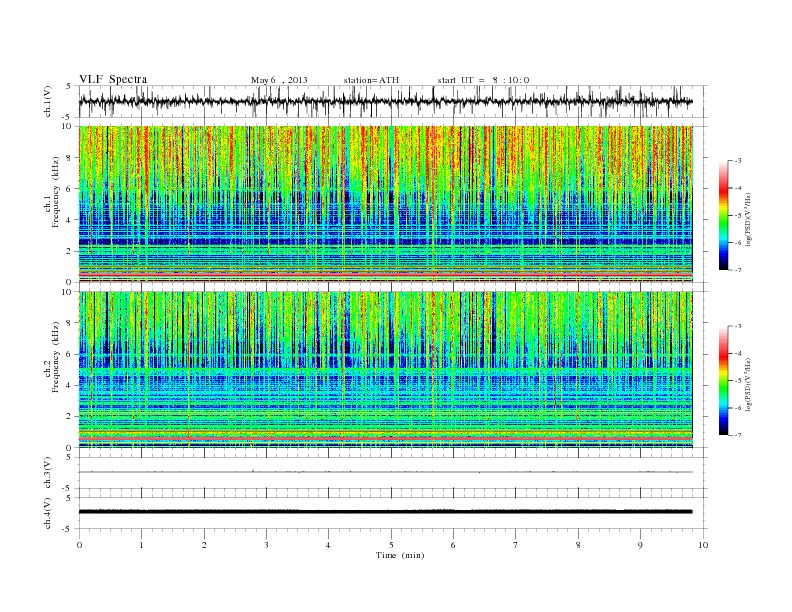Screen dimensions: 792x612
Task: Click the log(PSD) label beside ch.1 colorbar
Action: point(748,219)
